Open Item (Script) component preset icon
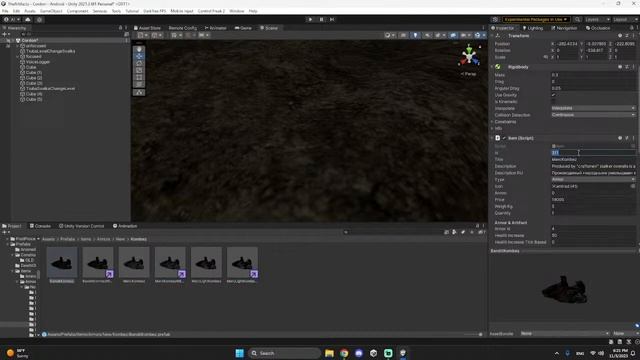Screen dimensions: 640x360 click(627, 138)
